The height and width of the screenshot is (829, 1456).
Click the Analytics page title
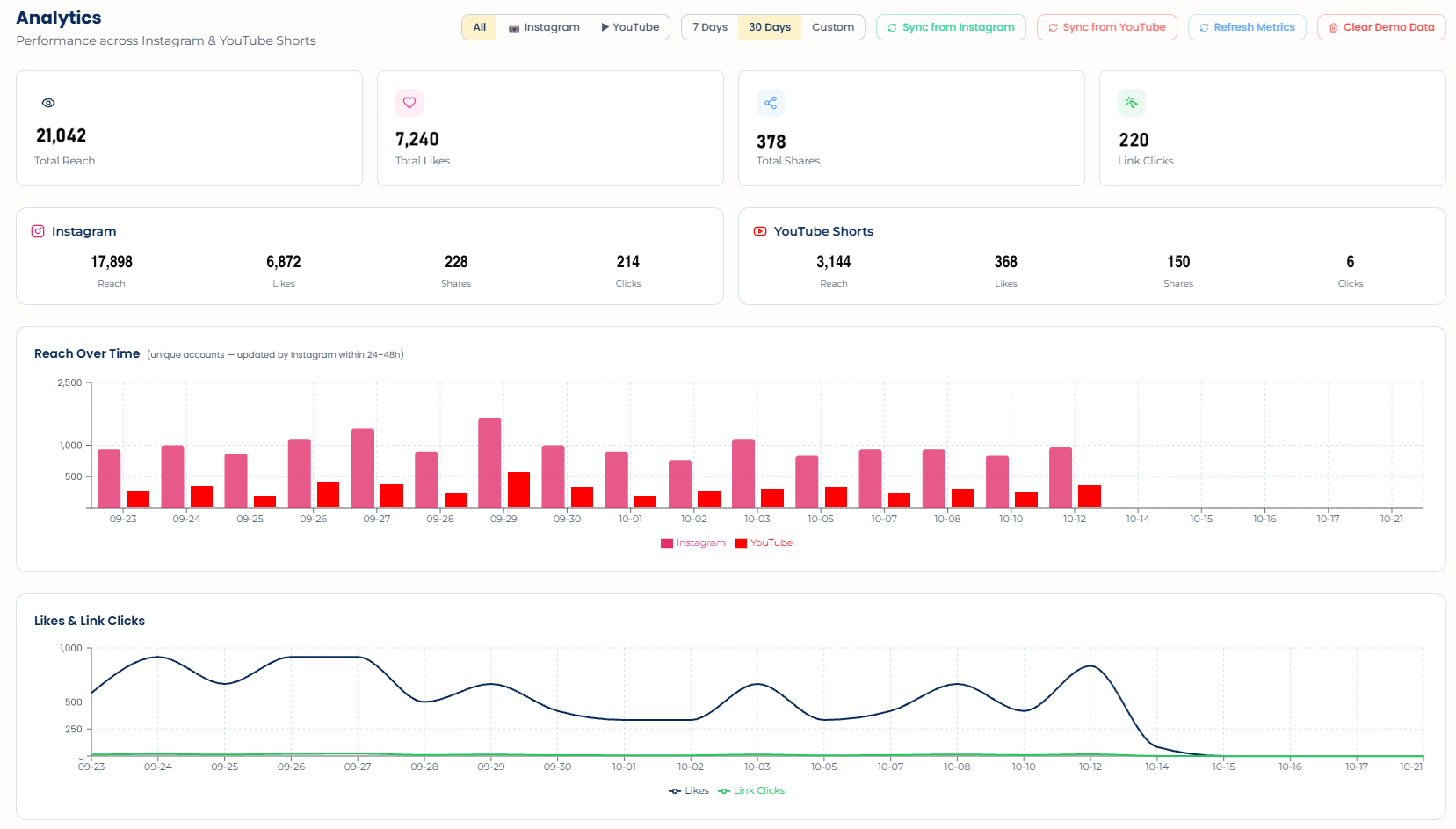59,18
